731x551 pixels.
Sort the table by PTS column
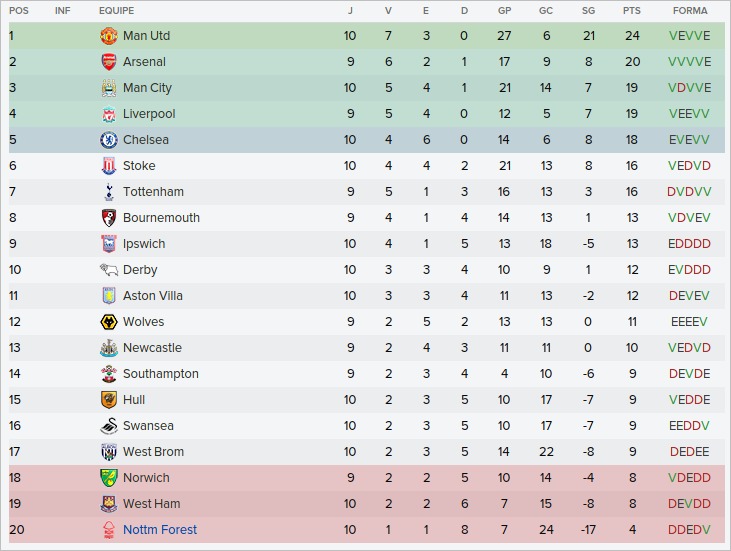coord(631,11)
